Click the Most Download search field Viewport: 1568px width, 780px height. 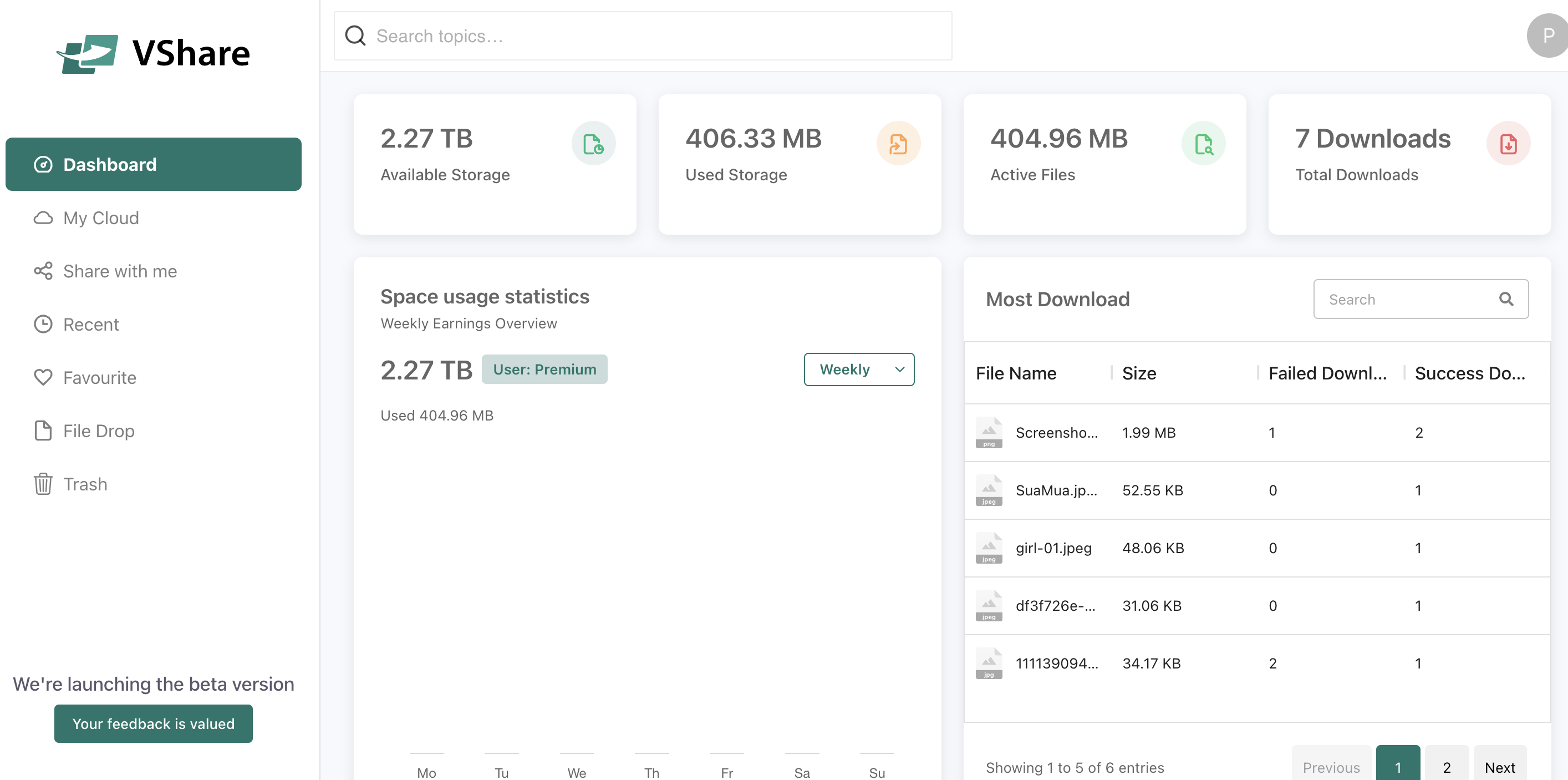coord(1421,299)
